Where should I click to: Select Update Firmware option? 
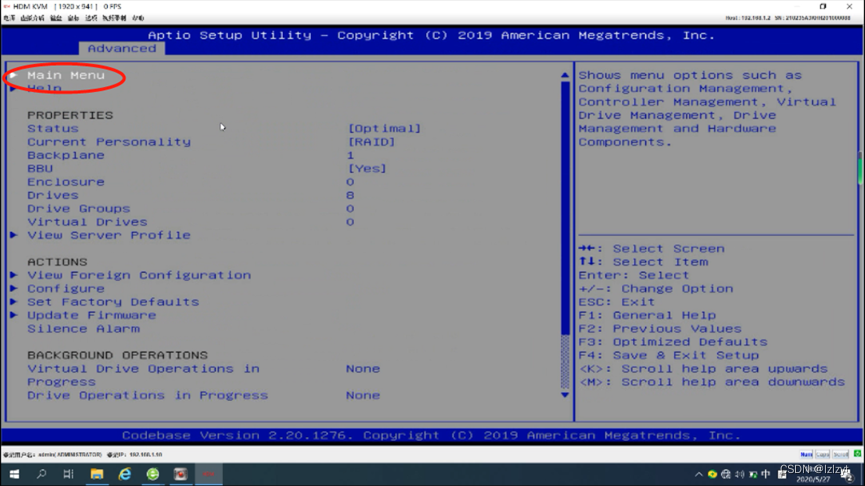click(92, 315)
